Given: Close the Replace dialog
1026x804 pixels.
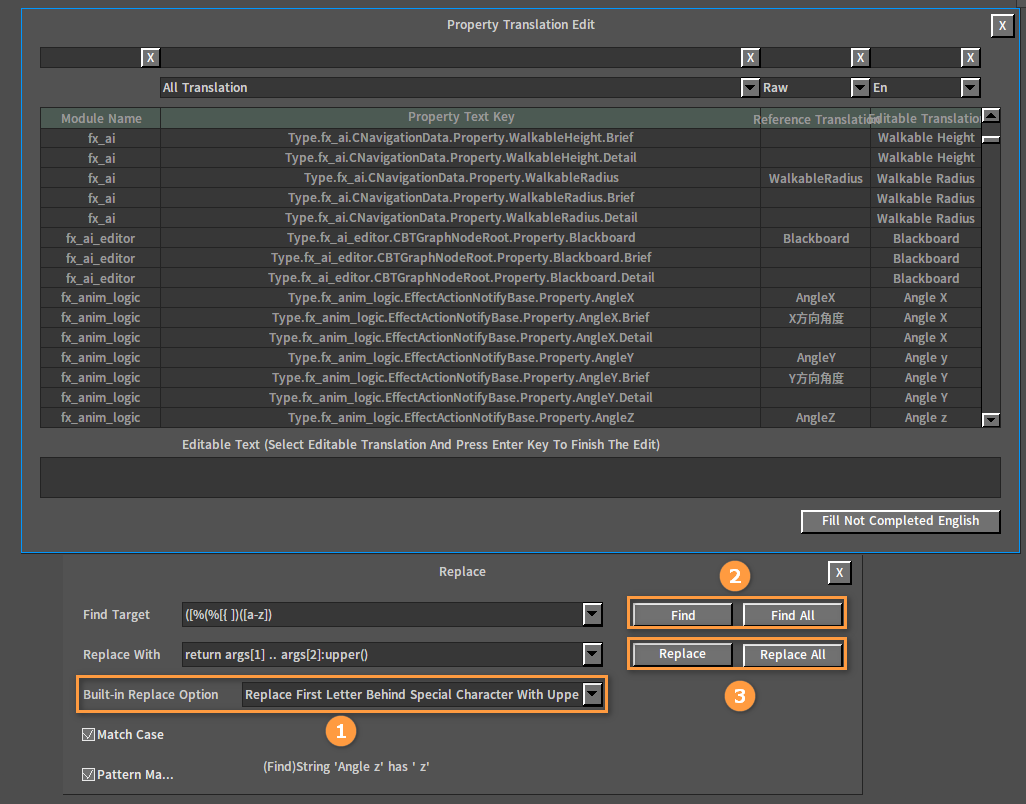Looking at the screenshot, I should (x=840, y=573).
